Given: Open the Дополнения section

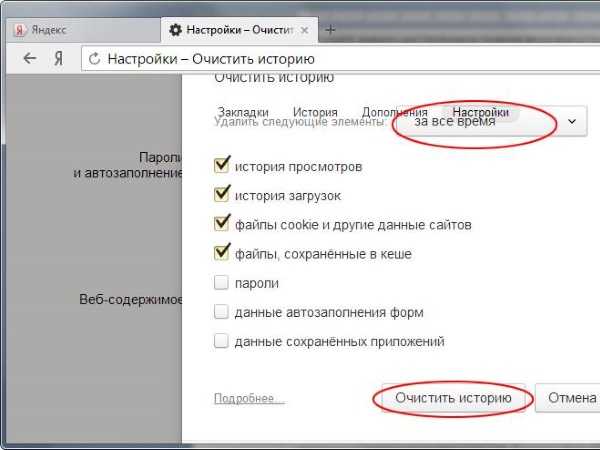Looking at the screenshot, I should point(395,112).
